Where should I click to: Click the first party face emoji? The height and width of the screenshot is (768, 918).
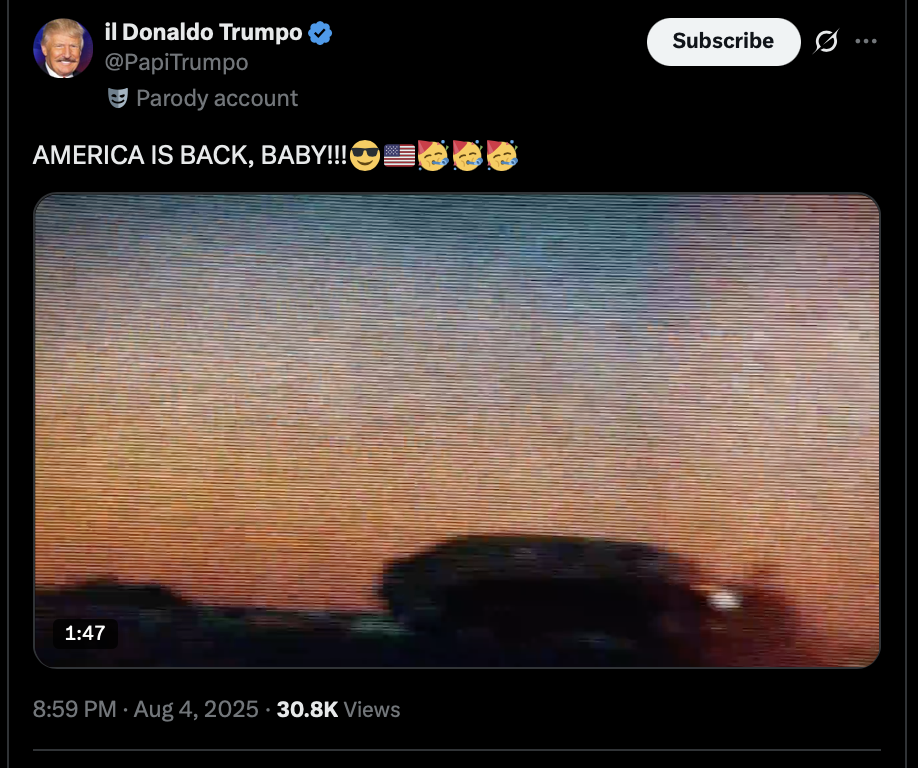pyautogui.click(x=433, y=155)
